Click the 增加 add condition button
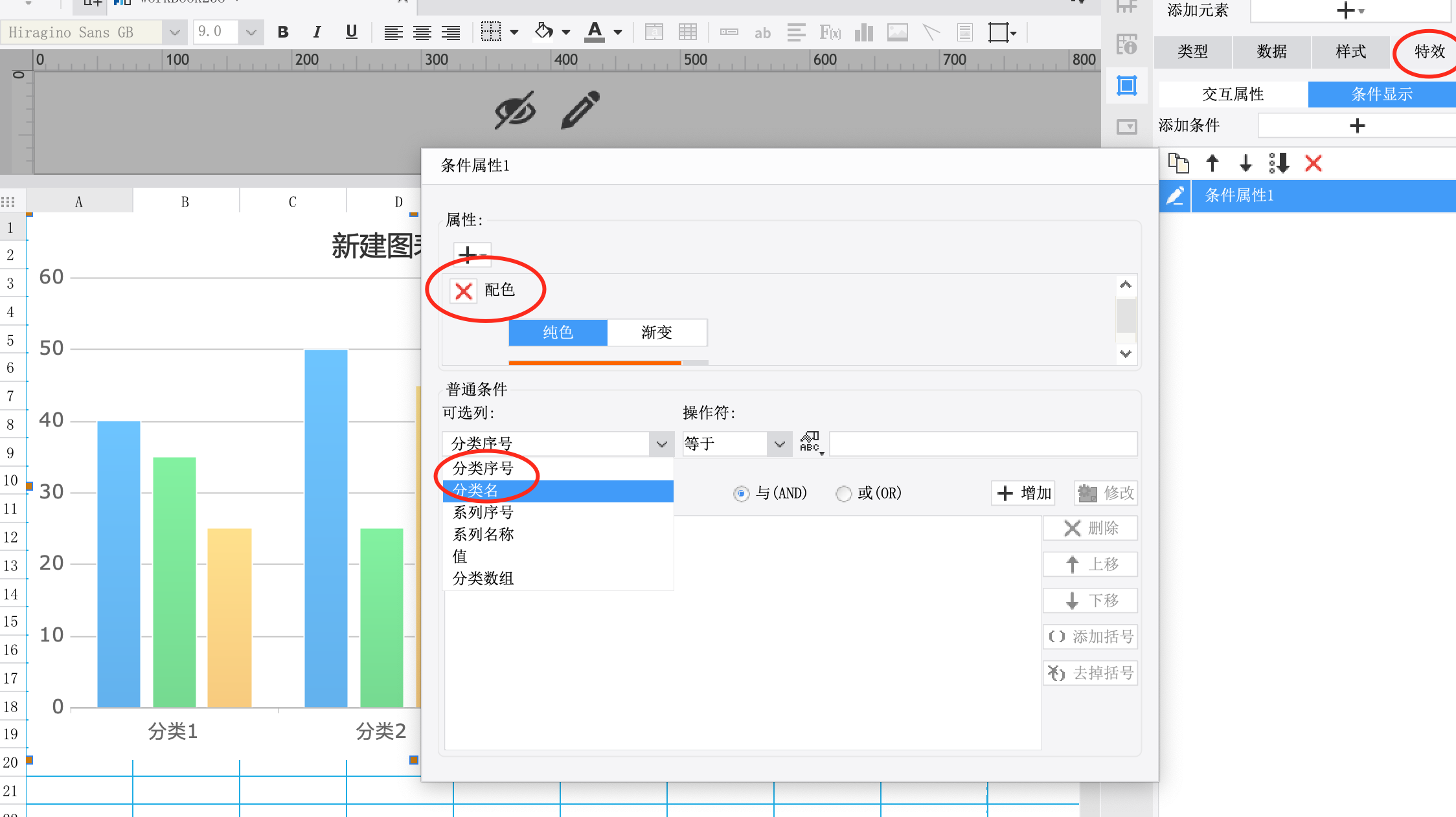1456x817 pixels. [x=1024, y=493]
